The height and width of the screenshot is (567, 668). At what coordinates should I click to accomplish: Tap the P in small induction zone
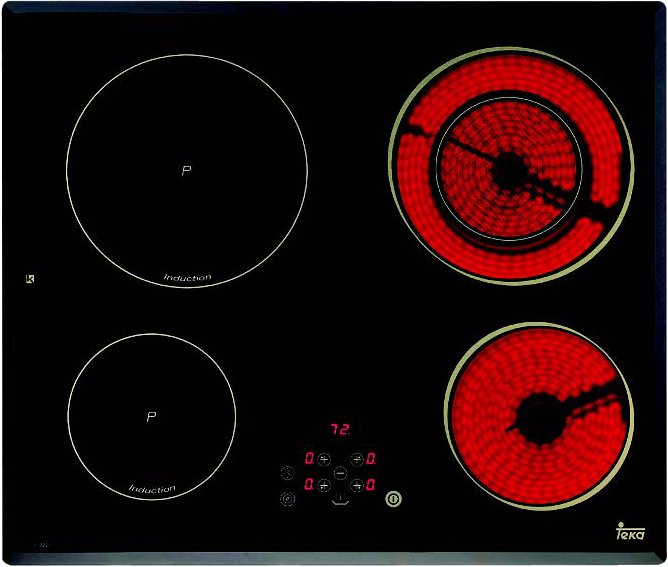(x=151, y=417)
